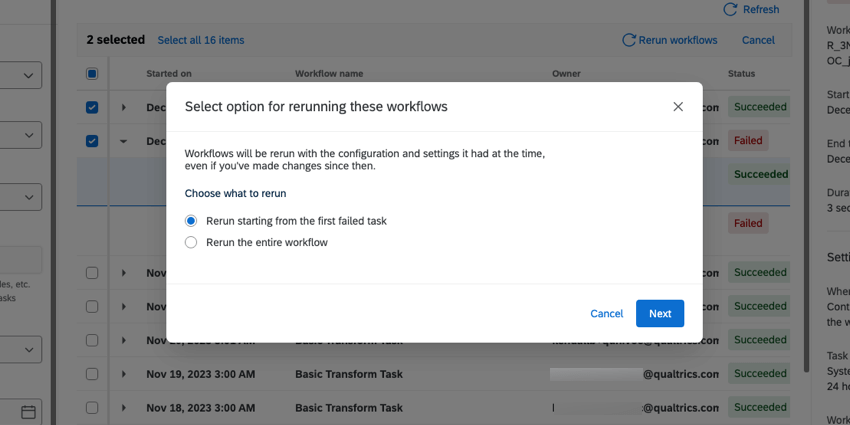Click the Rerun workflows icon
850x425 pixels.
coord(629,40)
